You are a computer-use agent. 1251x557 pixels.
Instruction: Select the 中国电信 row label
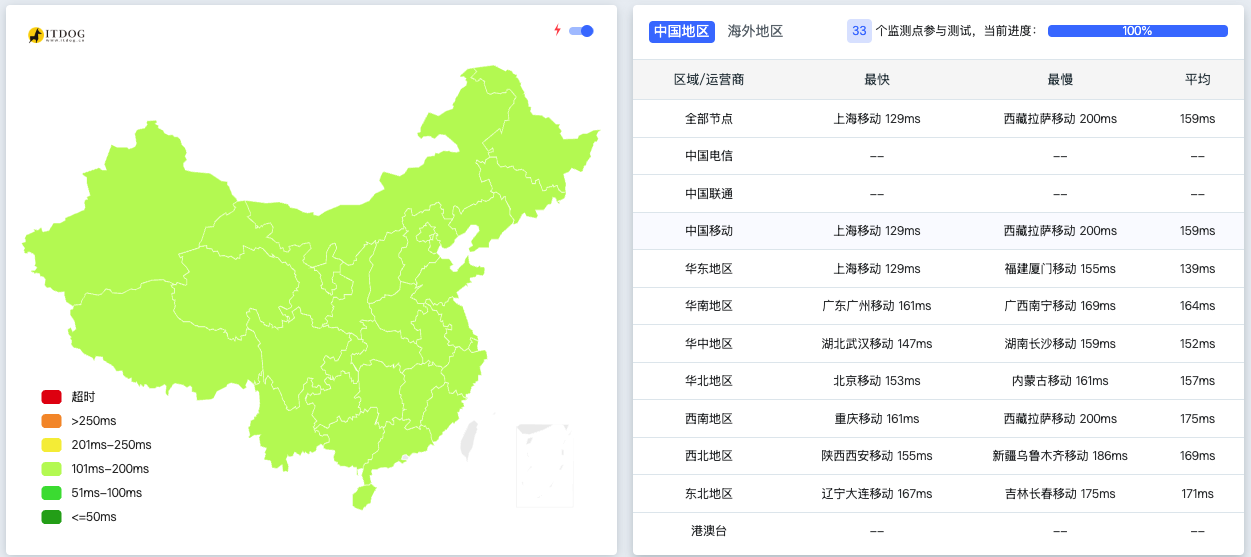[x=709, y=156]
